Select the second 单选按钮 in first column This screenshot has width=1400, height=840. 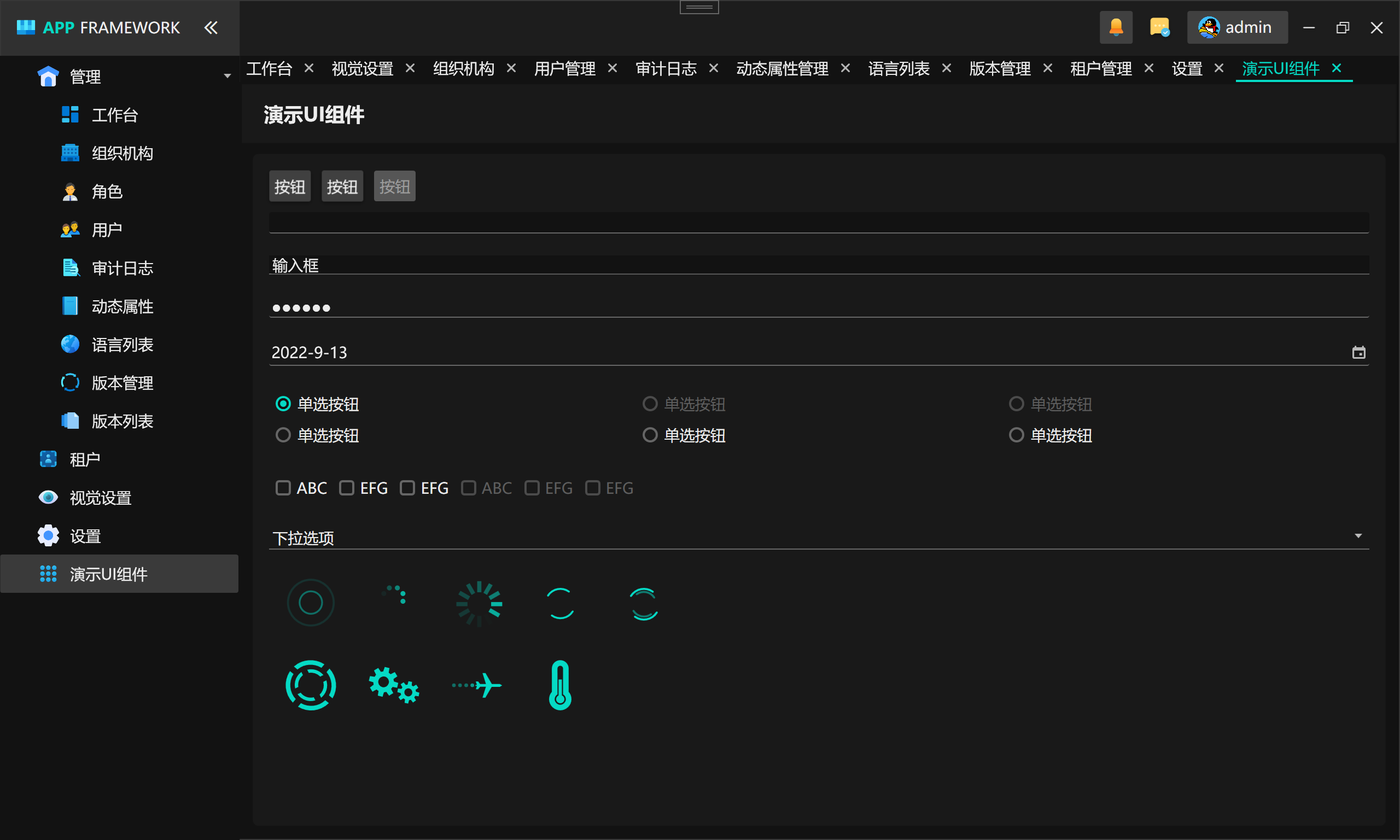[283, 435]
